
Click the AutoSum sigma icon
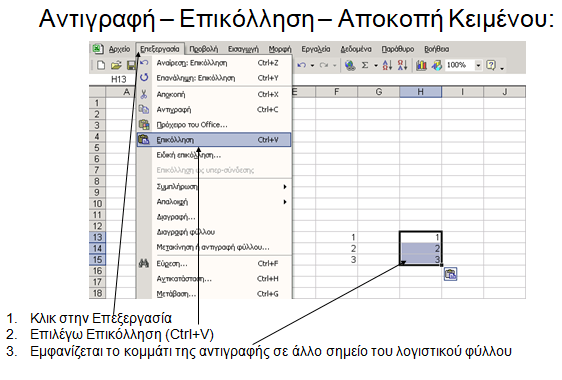365,65
